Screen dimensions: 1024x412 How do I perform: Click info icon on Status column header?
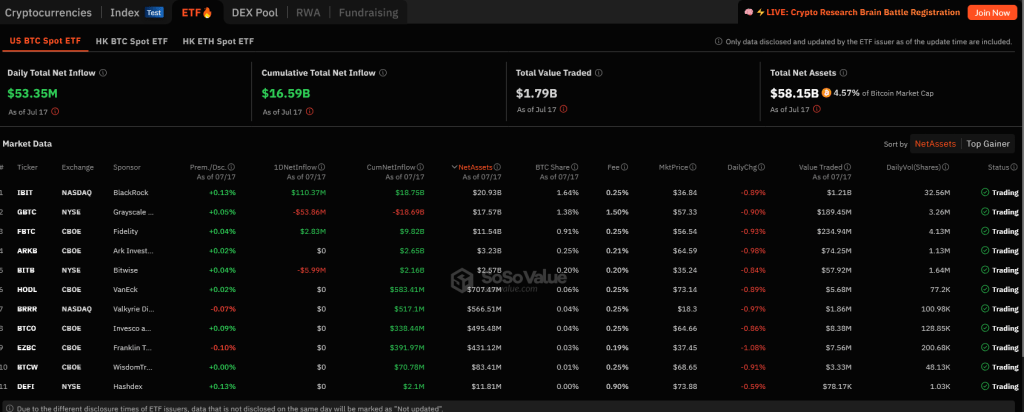1014,167
